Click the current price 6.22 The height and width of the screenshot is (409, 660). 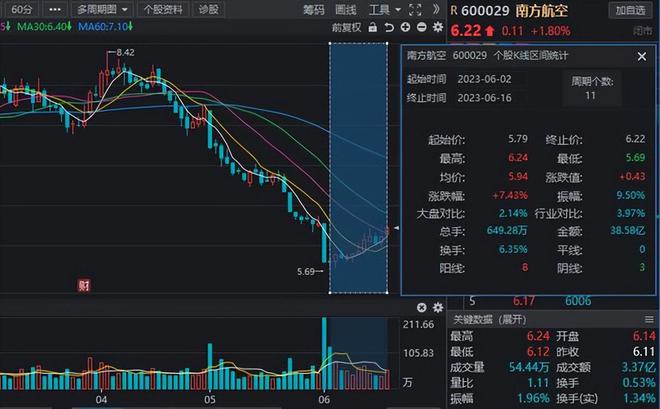(x=466, y=31)
